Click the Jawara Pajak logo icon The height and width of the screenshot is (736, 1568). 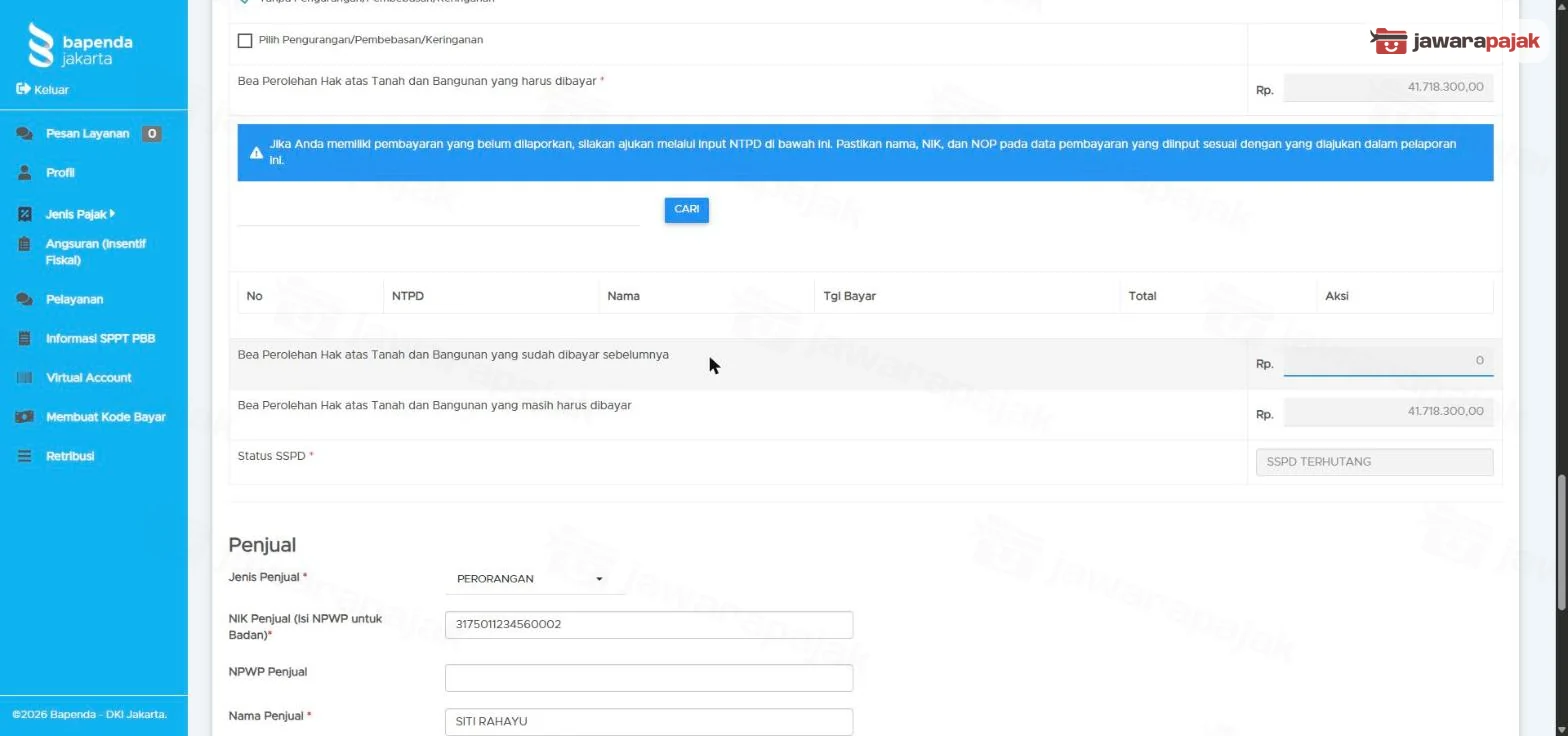pyautogui.click(x=1390, y=41)
